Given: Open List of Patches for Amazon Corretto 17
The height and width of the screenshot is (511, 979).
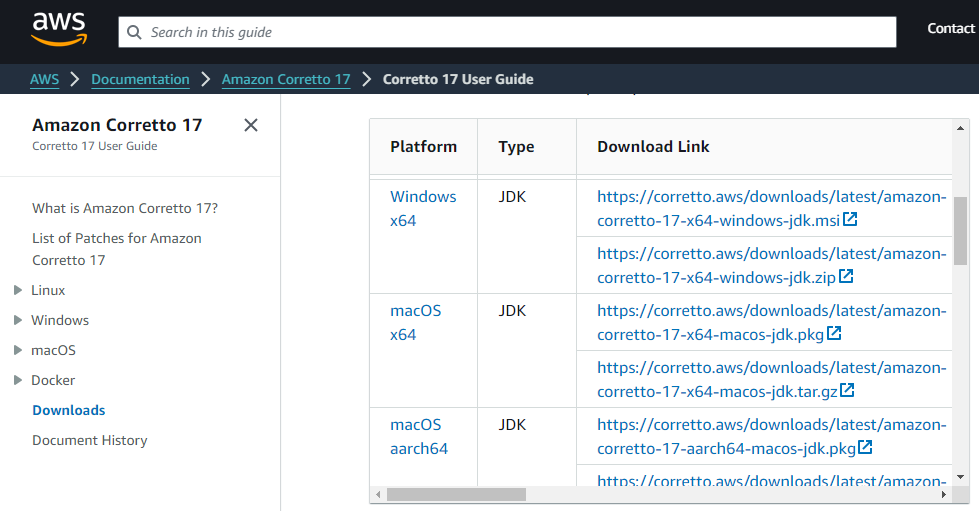Looking at the screenshot, I should [x=117, y=249].
